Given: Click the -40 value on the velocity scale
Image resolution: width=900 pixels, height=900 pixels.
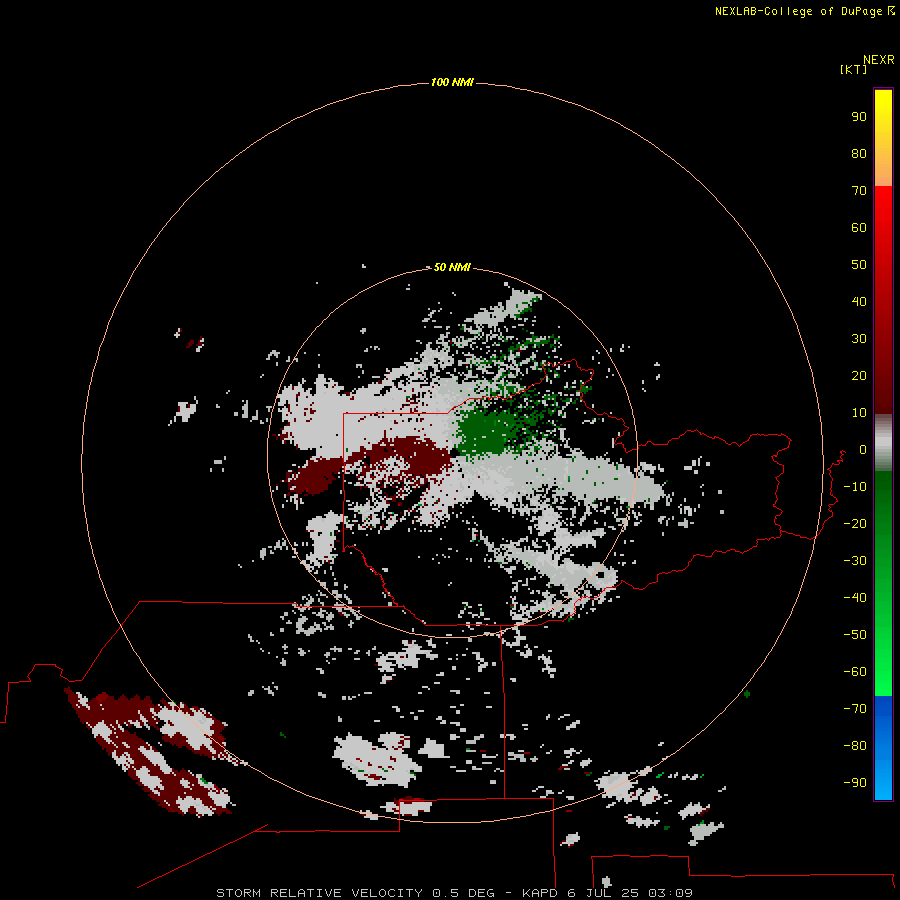Looking at the screenshot, I should pyautogui.click(x=855, y=598).
